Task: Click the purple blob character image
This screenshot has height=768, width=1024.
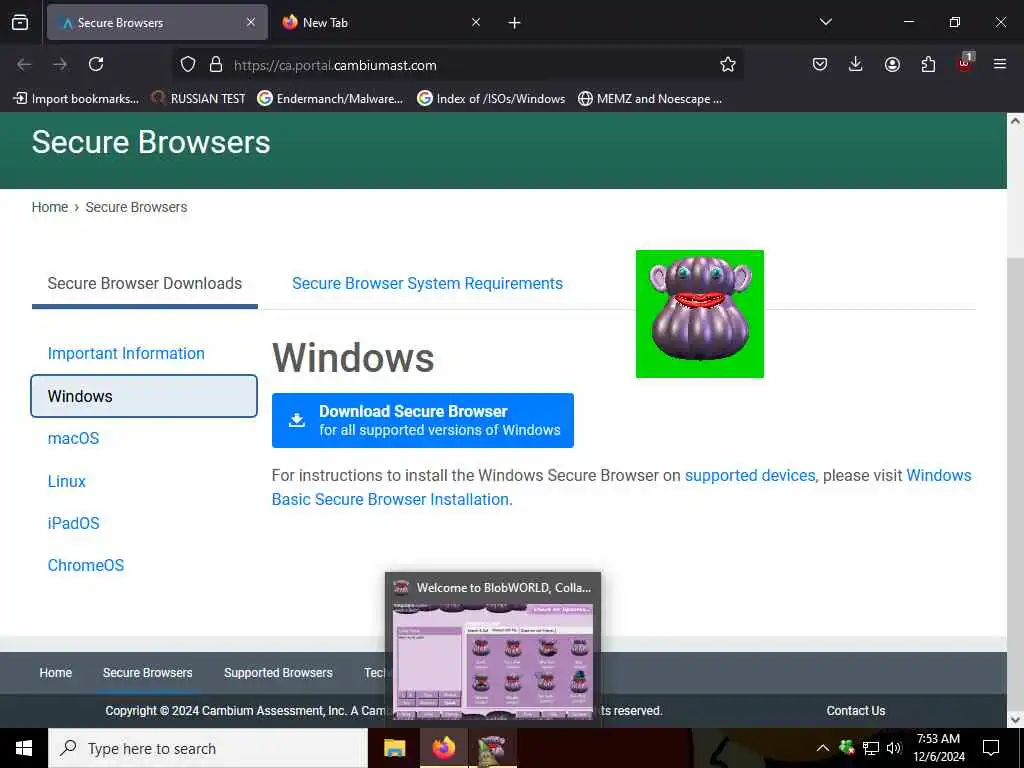Action: click(700, 313)
